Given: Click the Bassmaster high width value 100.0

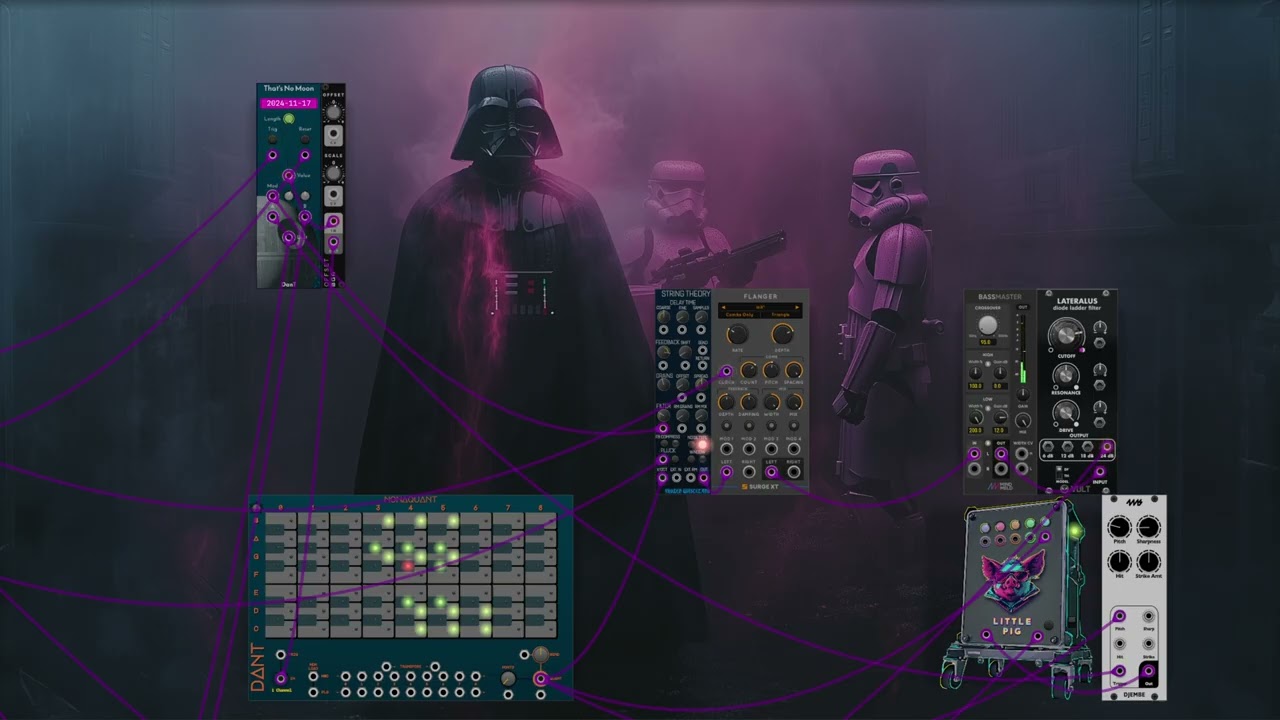Looking at the screenshot, I should pyautogui.click(x=974, y=385).
